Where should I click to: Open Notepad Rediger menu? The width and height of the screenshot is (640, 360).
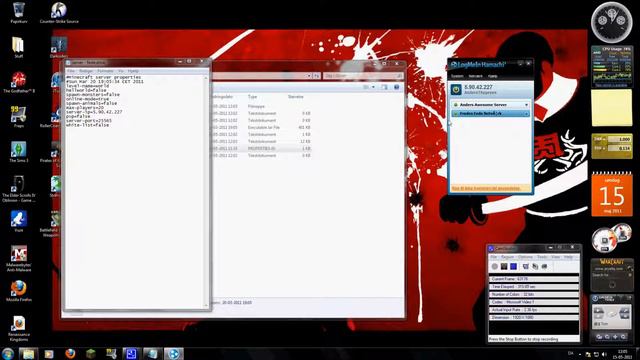click(86, 71)
